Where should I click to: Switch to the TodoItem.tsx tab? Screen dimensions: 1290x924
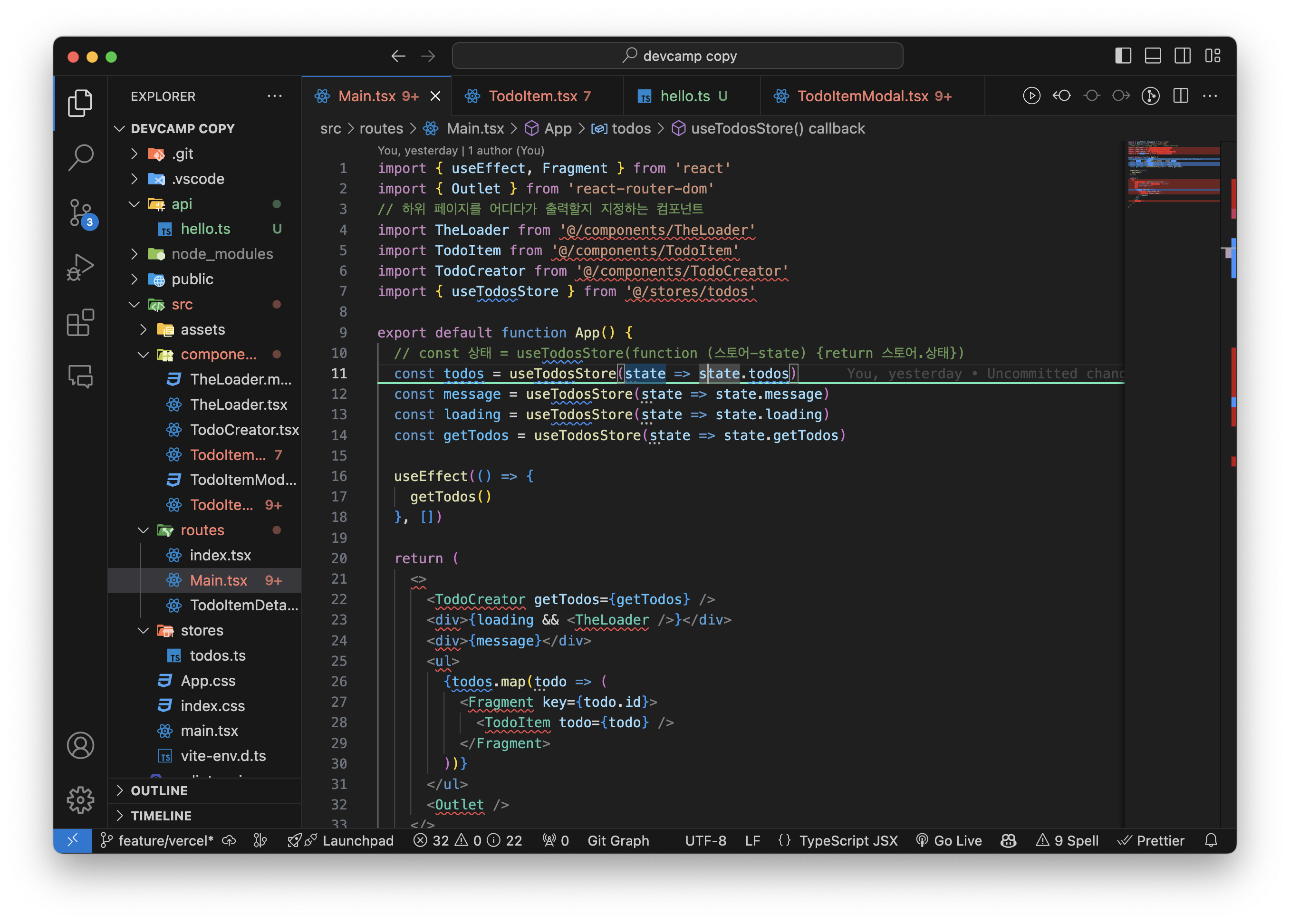coord(532,96)
